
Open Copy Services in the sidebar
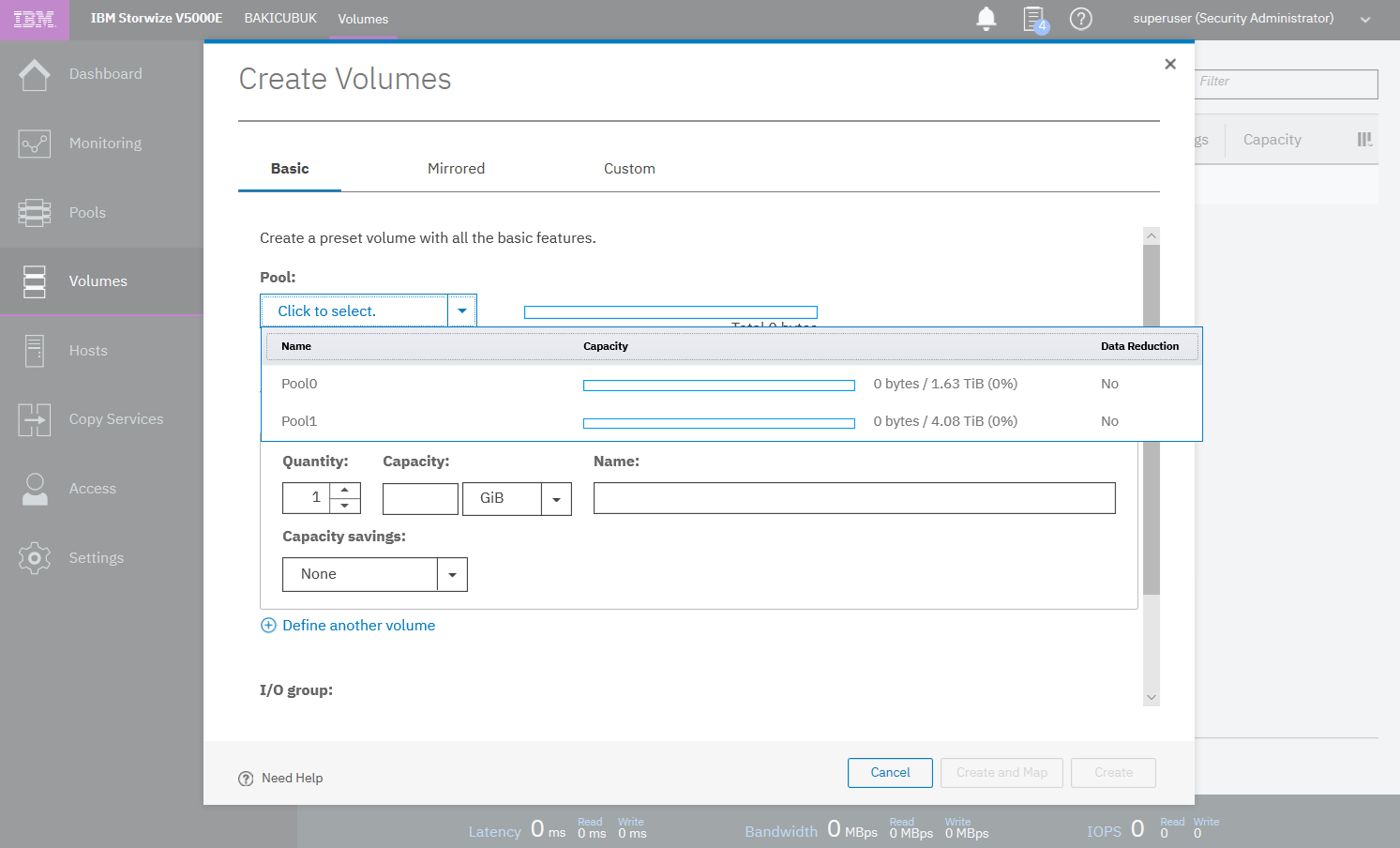pos(101,419)
